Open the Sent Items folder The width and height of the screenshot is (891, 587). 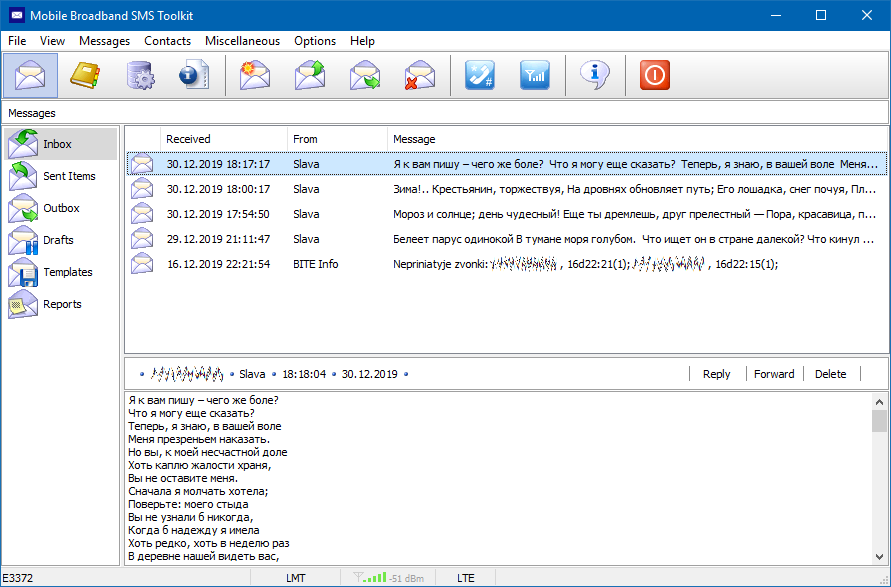[64, 175]
